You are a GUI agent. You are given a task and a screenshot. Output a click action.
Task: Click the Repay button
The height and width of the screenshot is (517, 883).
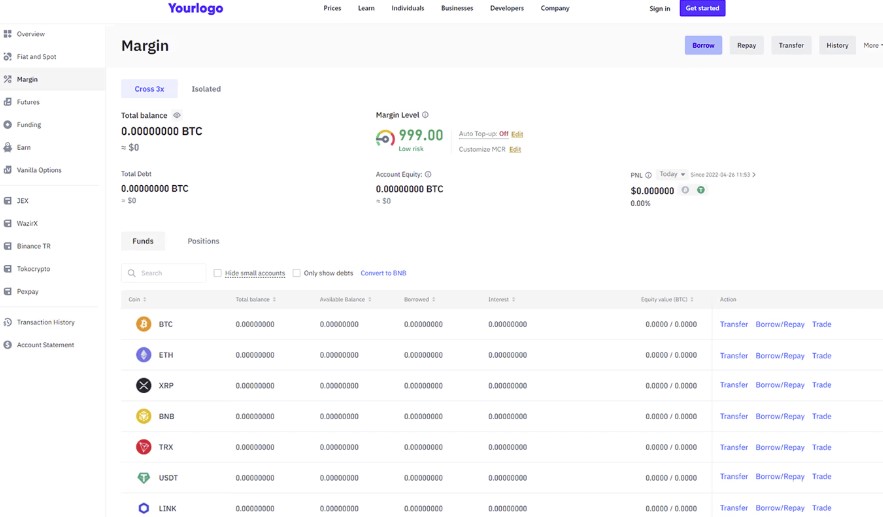coord(747,46)
